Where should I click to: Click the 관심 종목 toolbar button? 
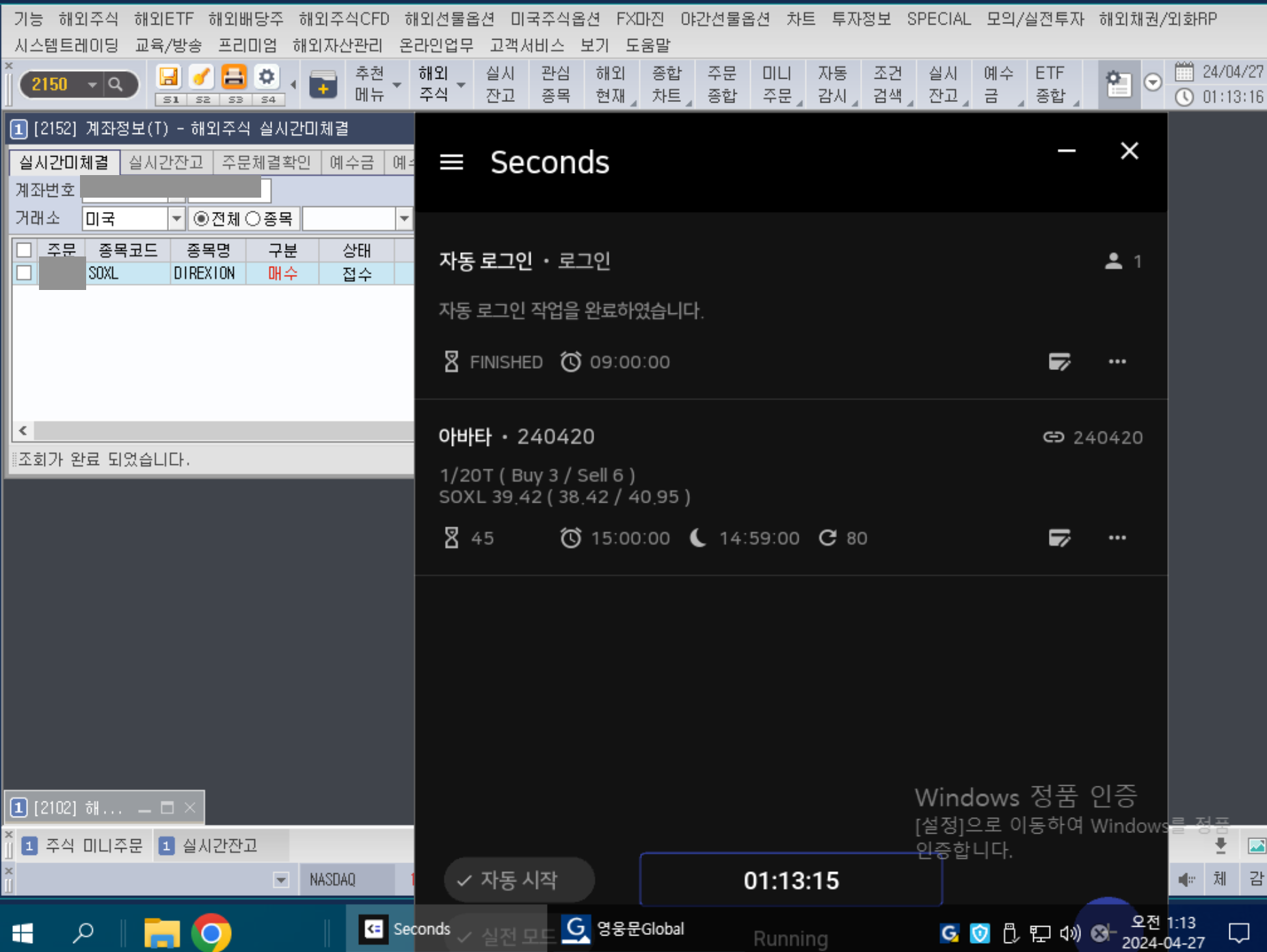[x=555, y=85]
